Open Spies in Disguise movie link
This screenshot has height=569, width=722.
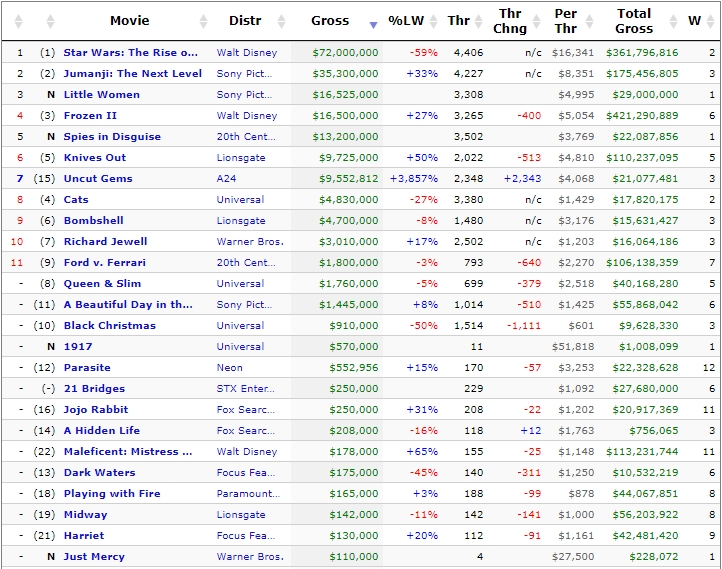click(x=112, y=137)
